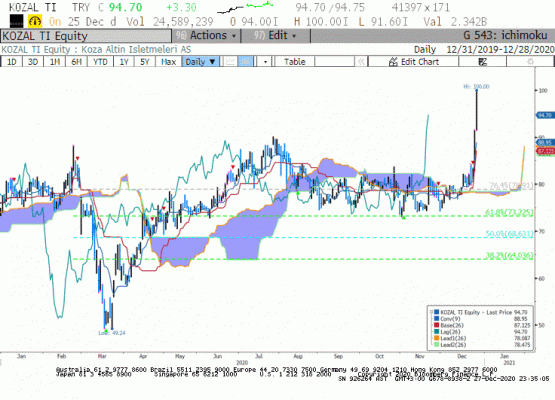Select the Lead2(26) legend label
Image resolution: width=555 pixels, height=400 pixels.
[453, 344]
